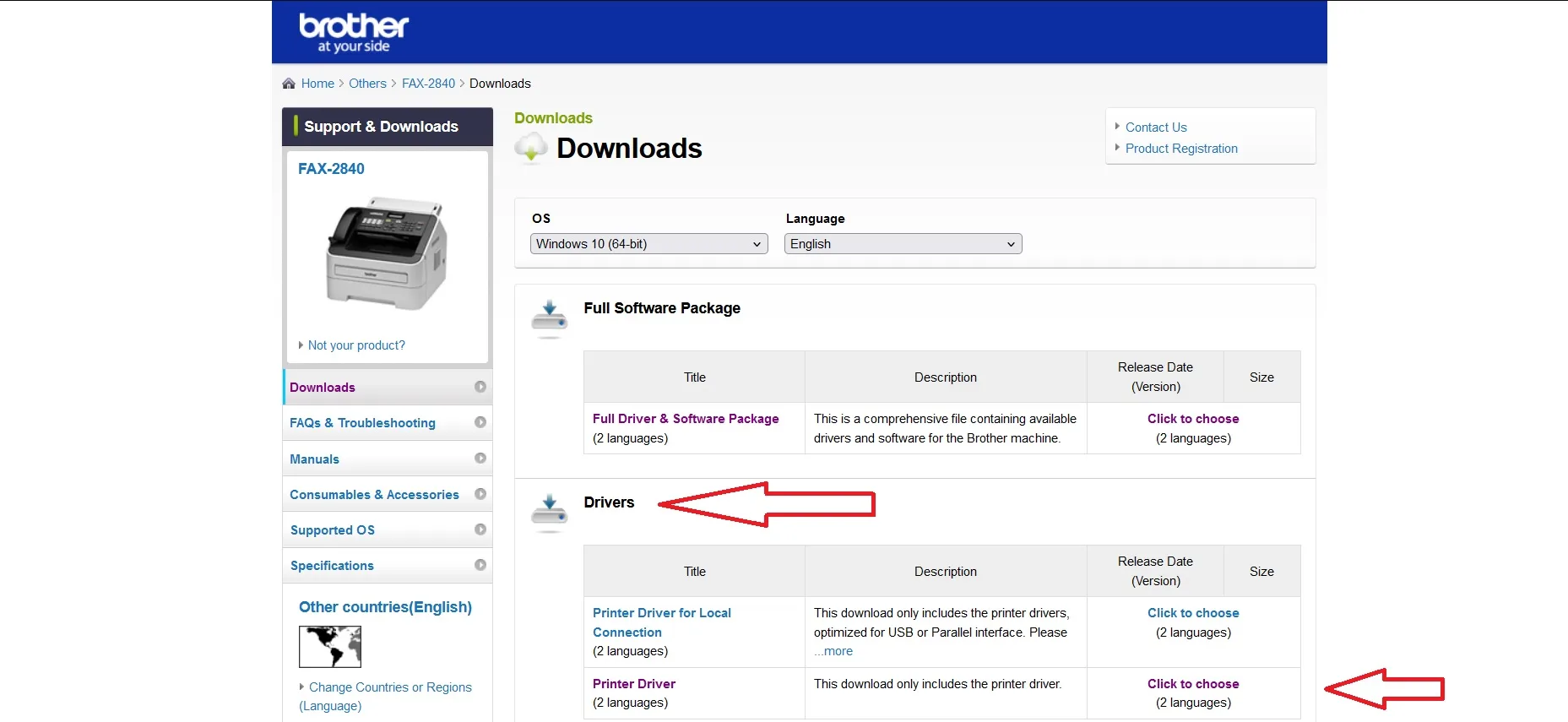Click the Downloads cloud icon by heading
Screen dimensions: 1568x722
click(531, 149)
